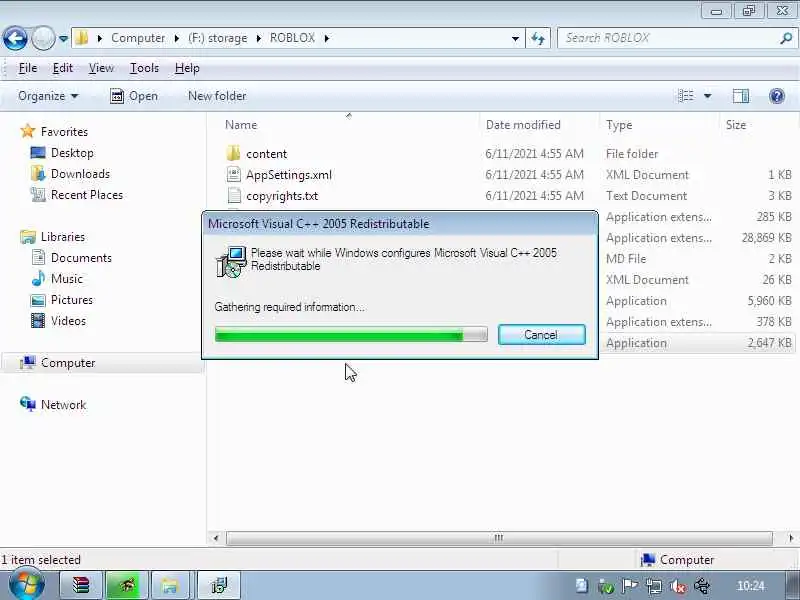Select Computer in the navigation pane
Viewport: 800px width, 600px height.
coord(68,363)
